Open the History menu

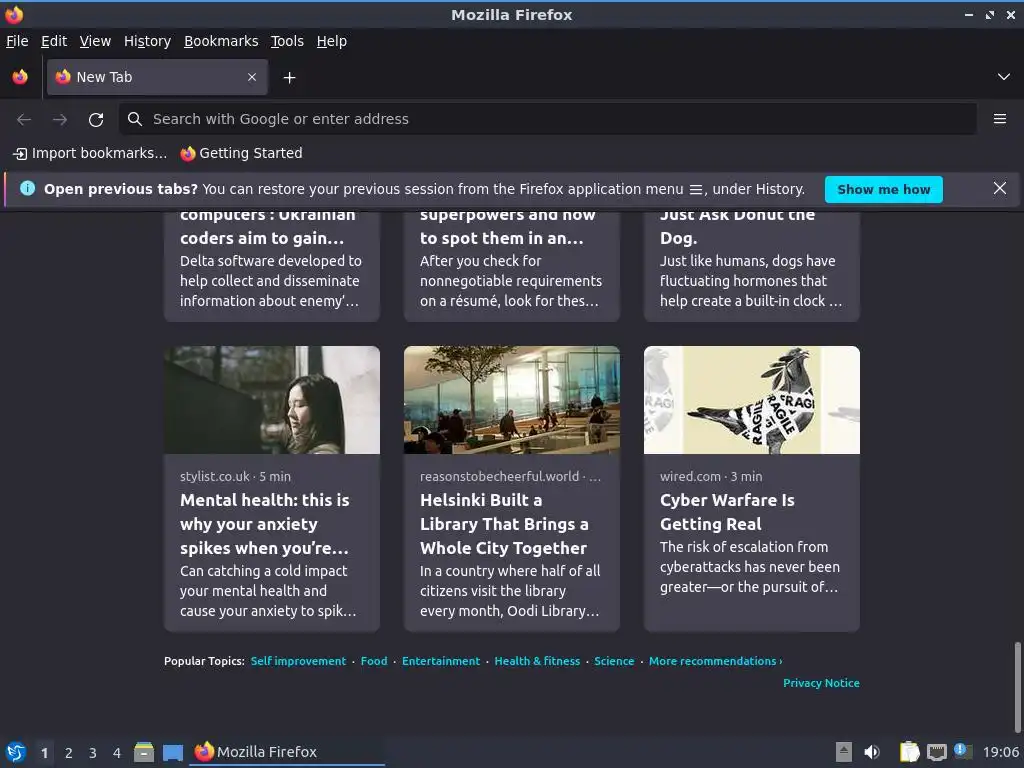[x=147, y=41]
